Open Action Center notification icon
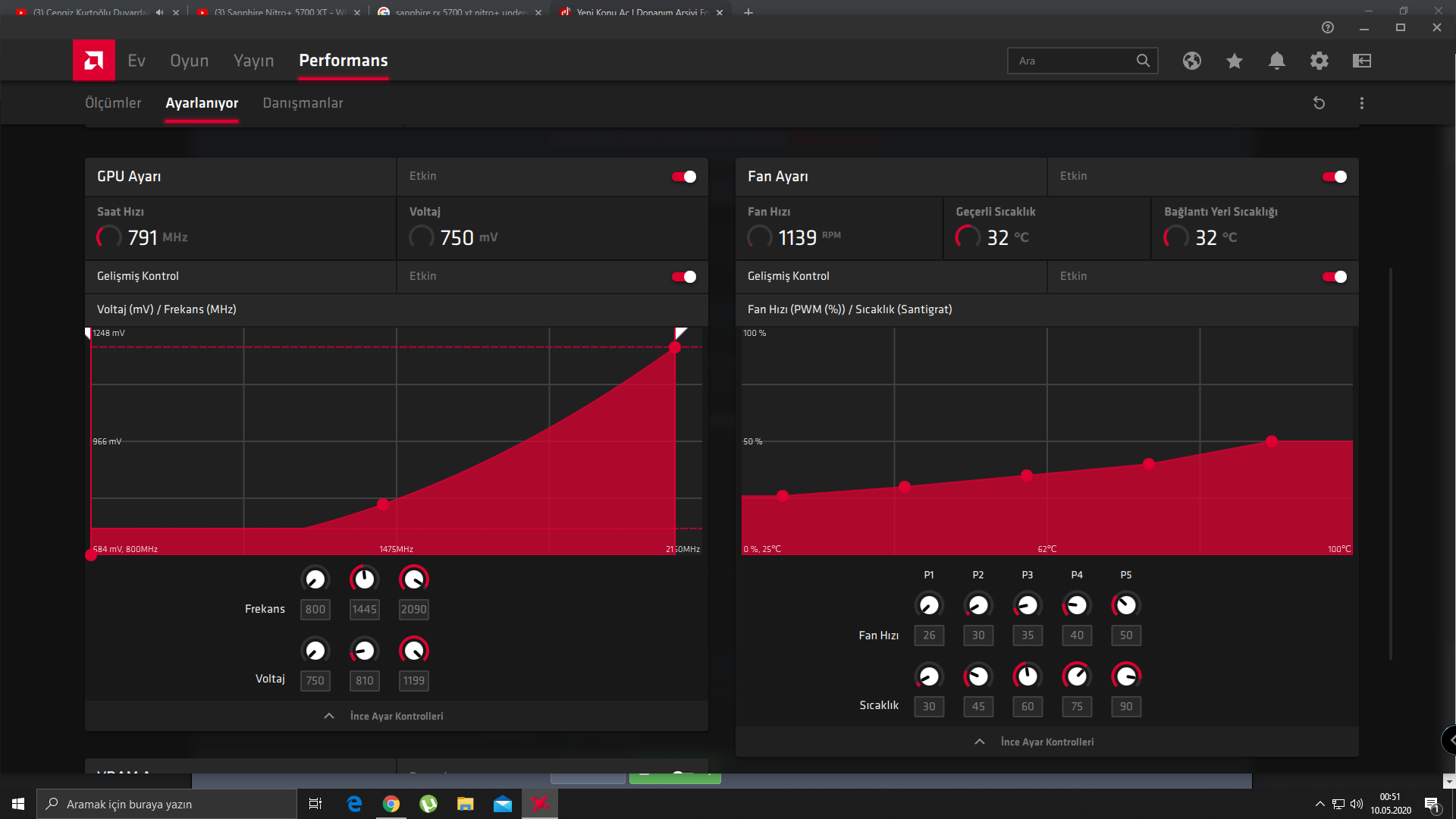The image size is (1456, 819). [x=1432, y=804]
